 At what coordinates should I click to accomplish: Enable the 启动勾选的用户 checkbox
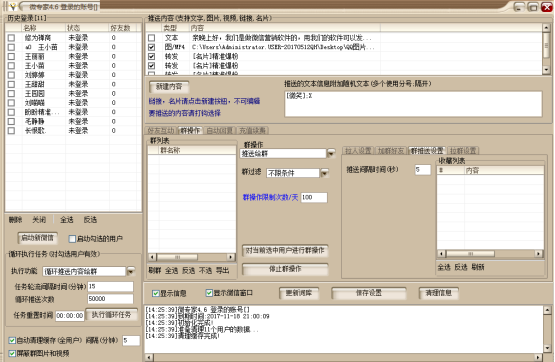point(72,239)
